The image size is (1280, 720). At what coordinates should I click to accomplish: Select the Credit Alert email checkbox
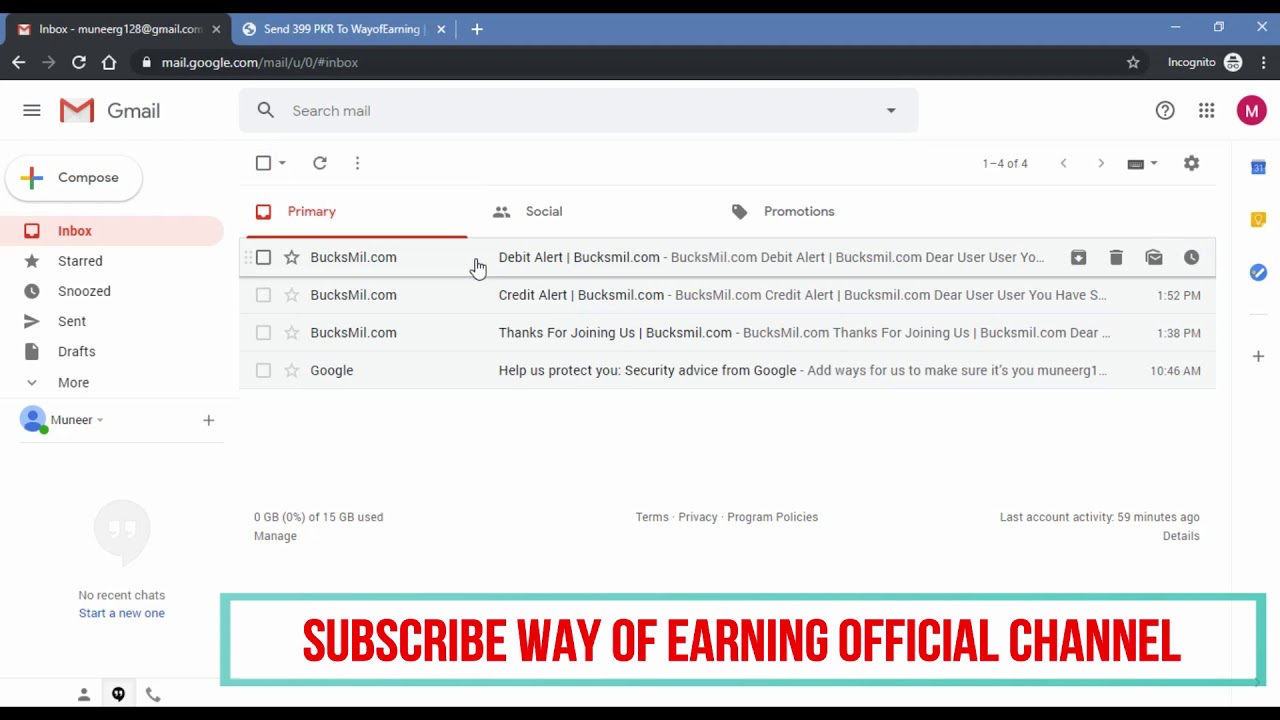point(263,295)
